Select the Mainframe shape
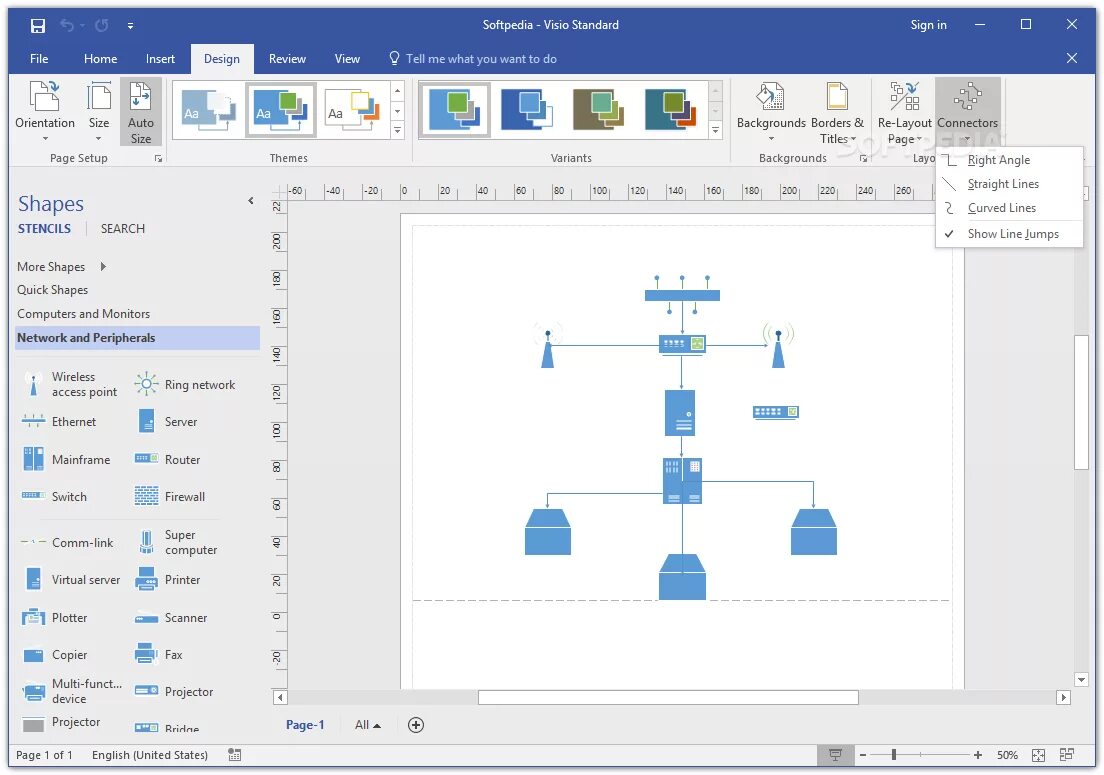 pyautogui.click(x=66, y=459)
